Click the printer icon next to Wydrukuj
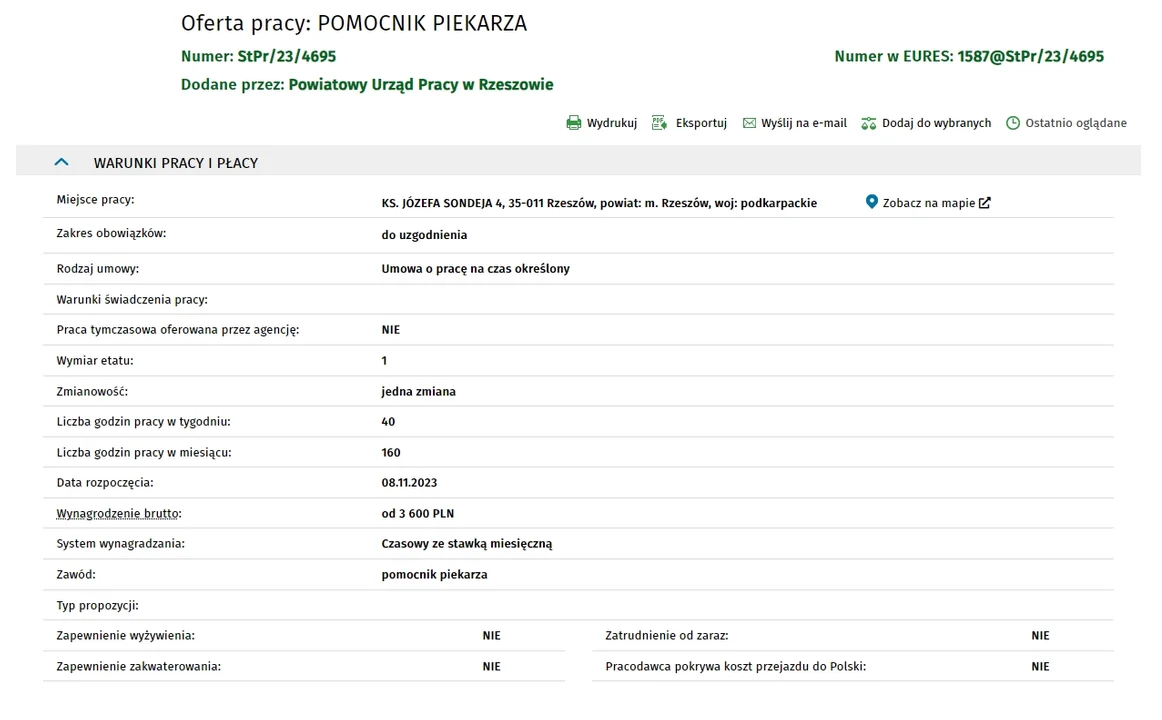 click(x=574, y=123)
